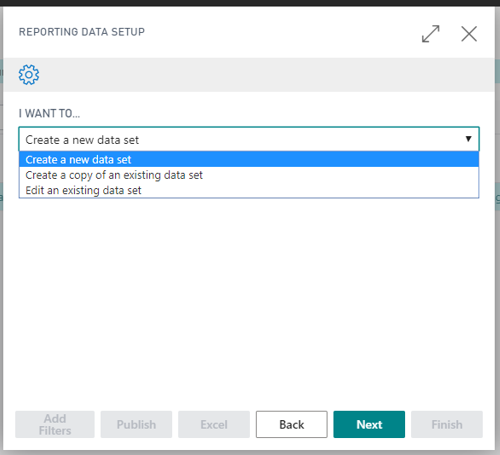Click the dropdown arrow of the combo box
The width and height of the screenshot is (500, 455).
click(x=468, y=139)
